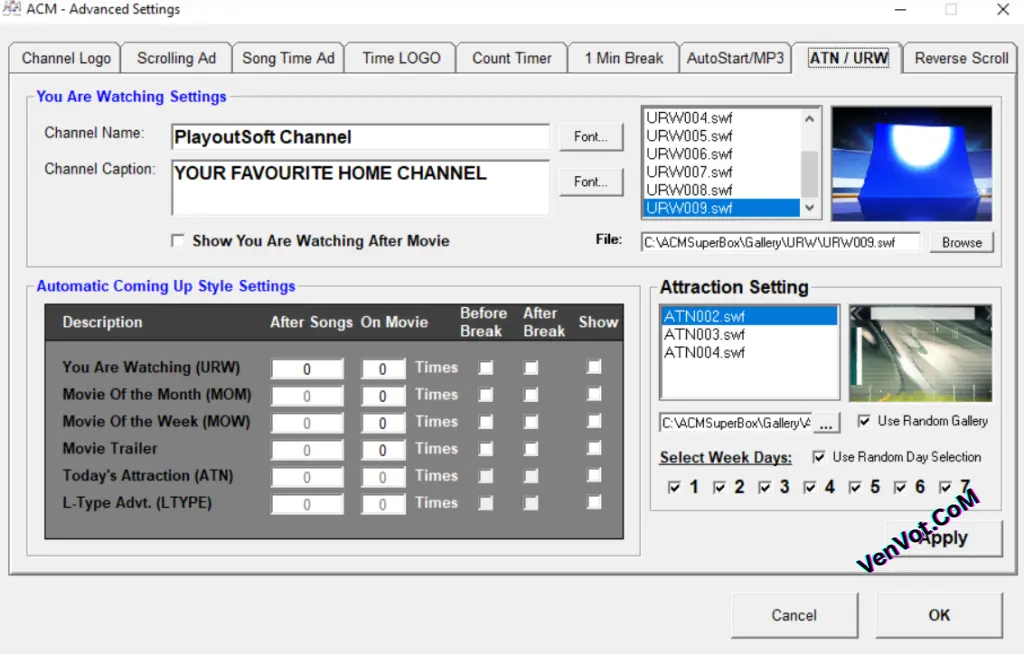Enable Show You Are Watching After Movie
1024x654 pixels.
tap(177, 240)
